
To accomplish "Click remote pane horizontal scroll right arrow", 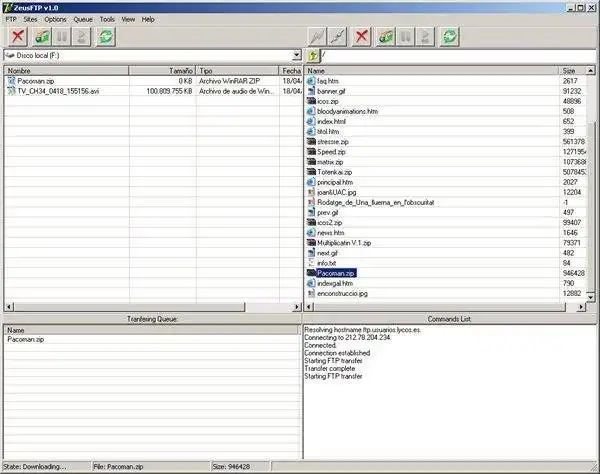I will click(x=581, y=307).
